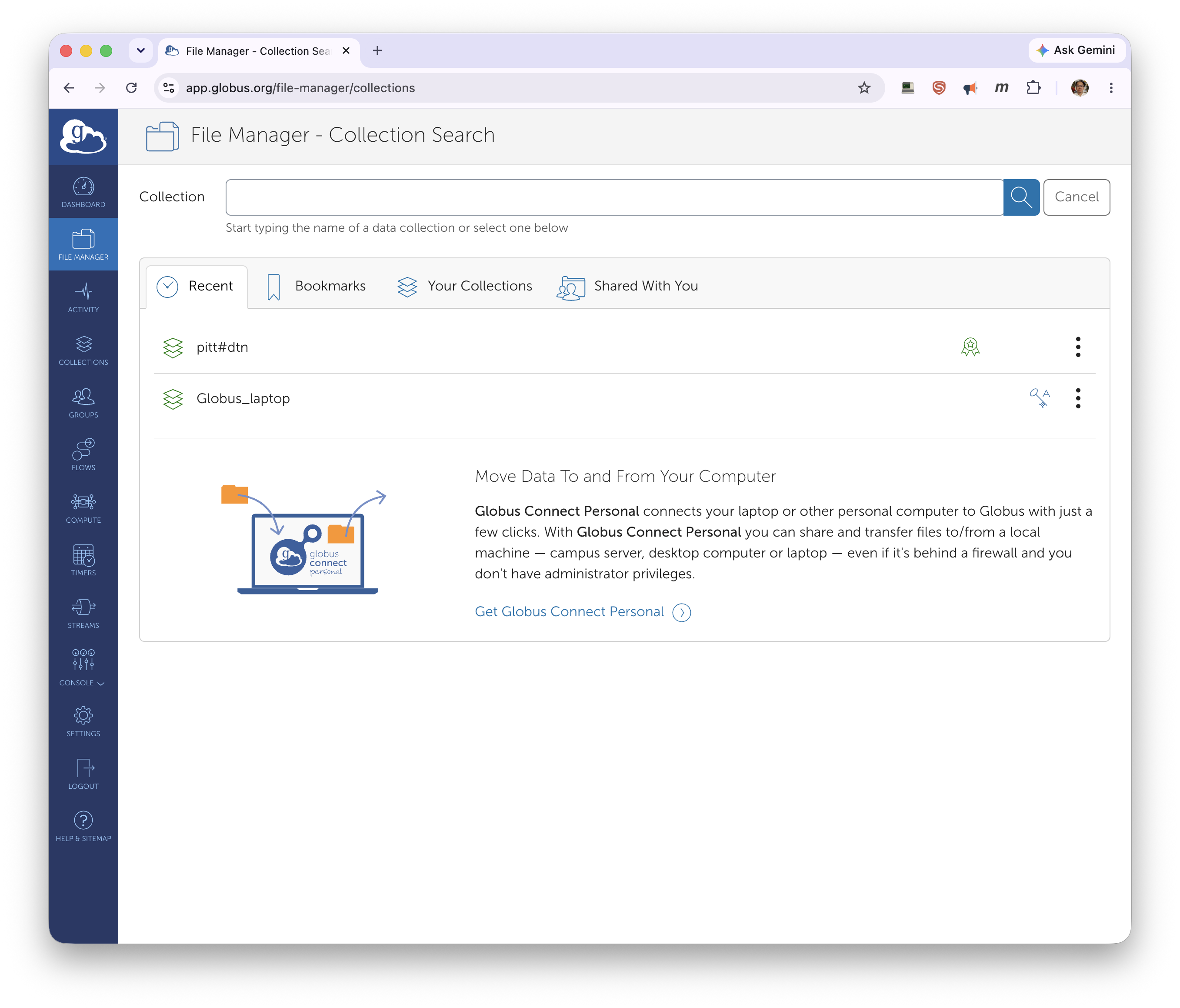
Task: Click the red S extension icon
Action: tap(939, 88)
